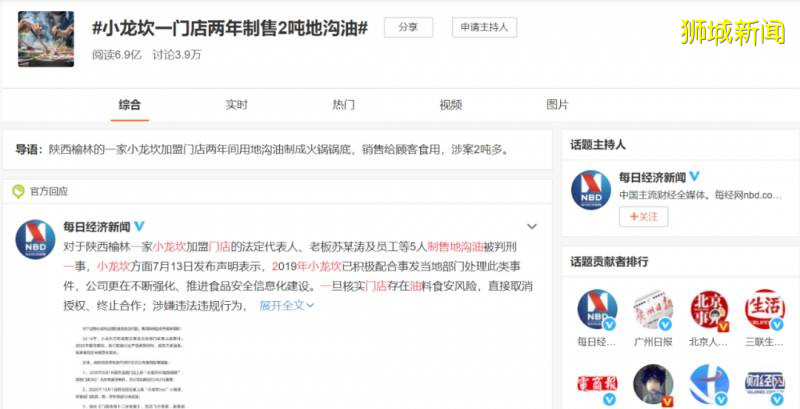The image size is (800, 409).
Task: Open dark portrait contributor avatar in second row
Action: pyautogui.click(x=653, y=385)
